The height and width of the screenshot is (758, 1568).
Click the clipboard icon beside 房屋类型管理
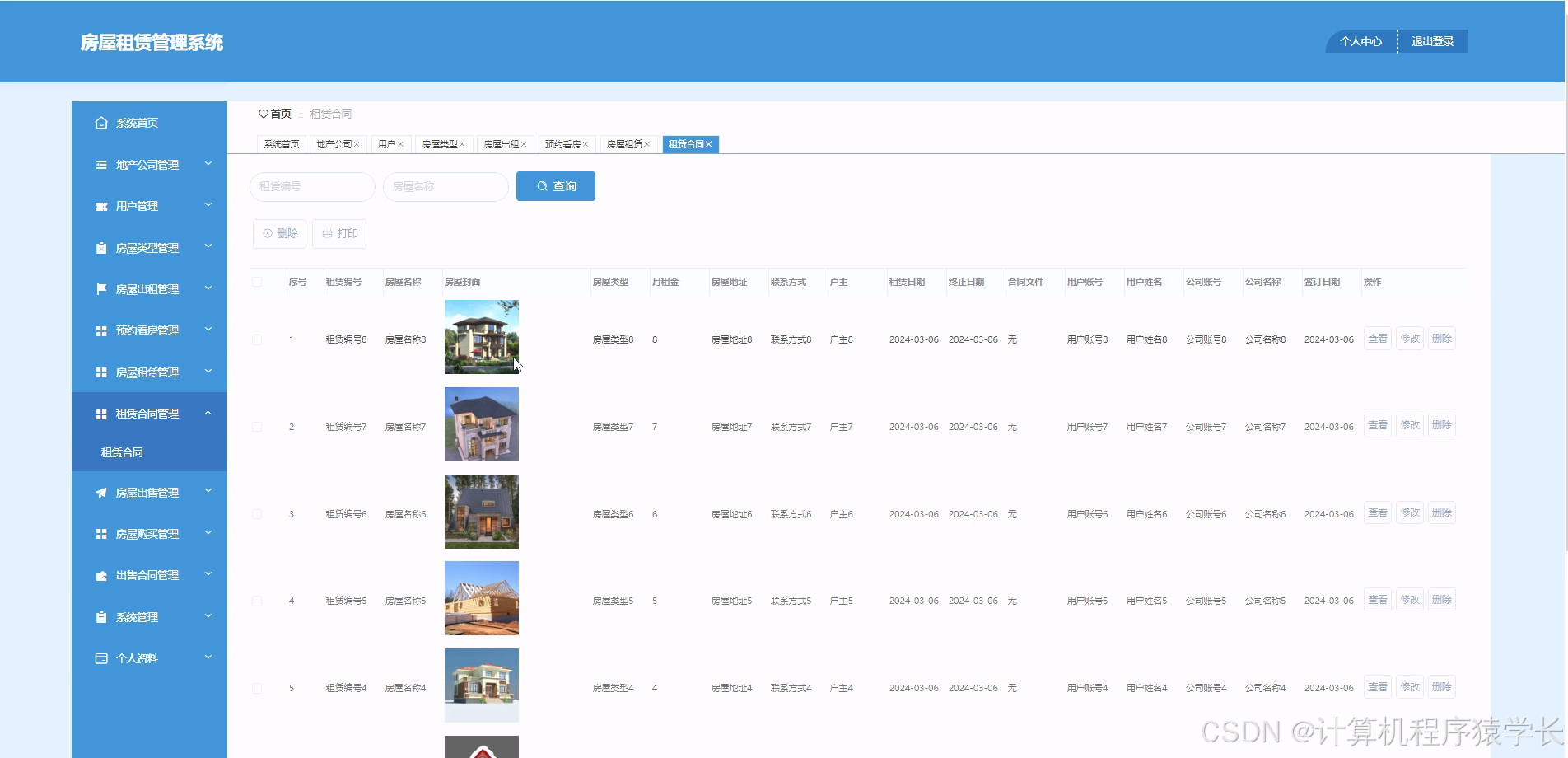[101, 248]
